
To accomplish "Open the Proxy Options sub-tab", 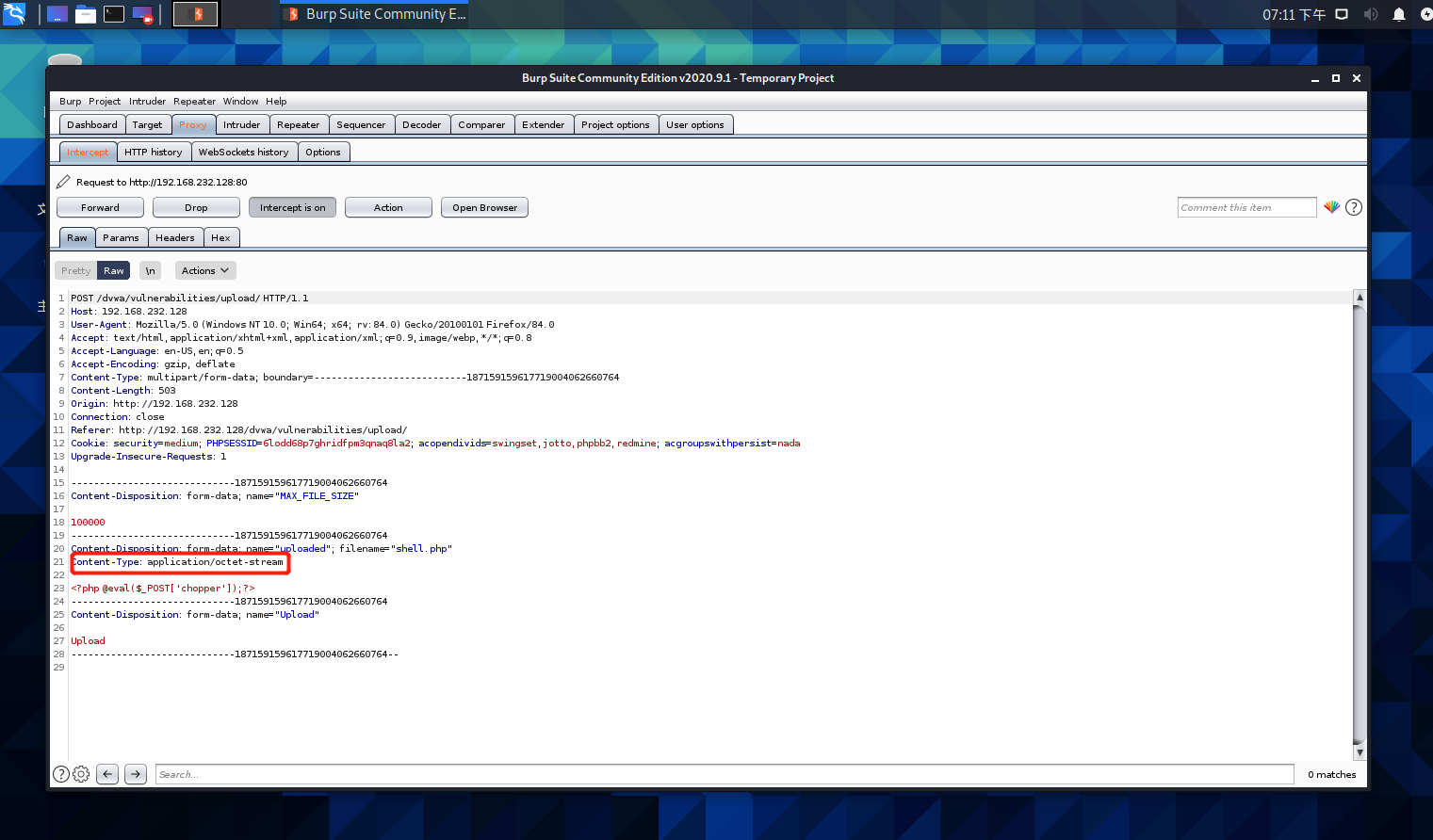I will [323, 152].
